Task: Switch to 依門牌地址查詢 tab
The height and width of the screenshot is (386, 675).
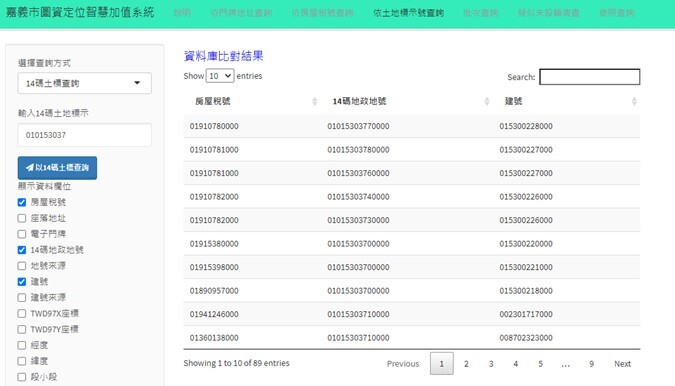Action: click(x=241, y=13)
